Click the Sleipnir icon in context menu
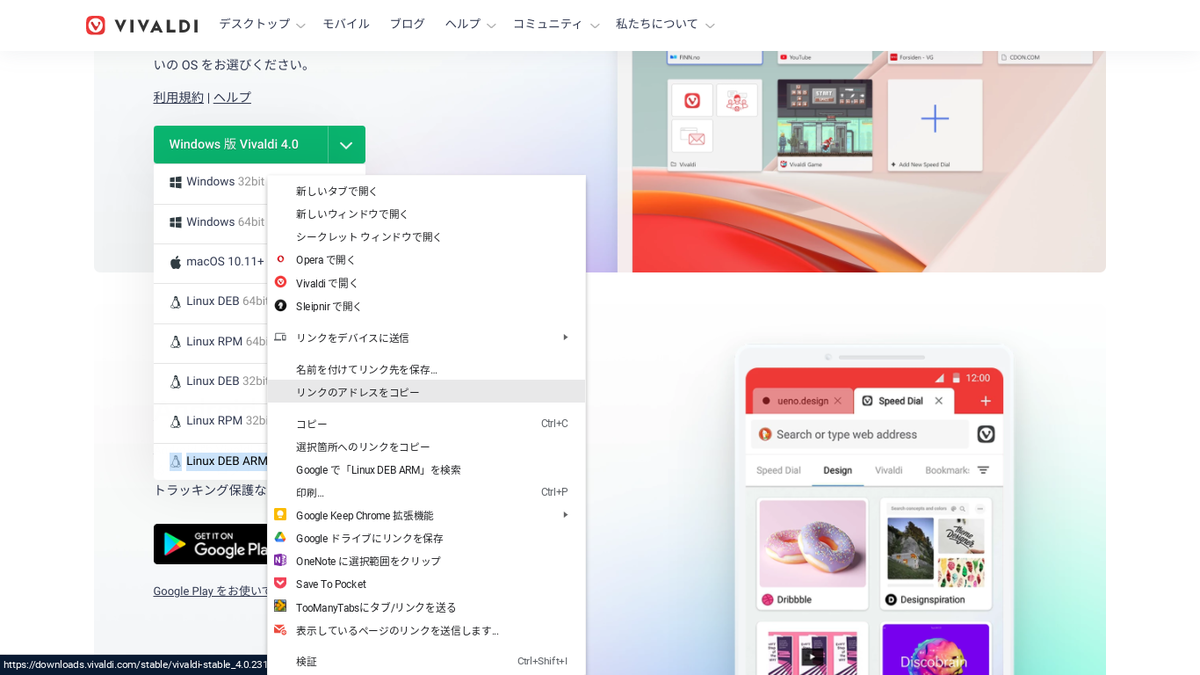Image resolution: width=1200 pixels, height=675 pixels. point(280,305)
